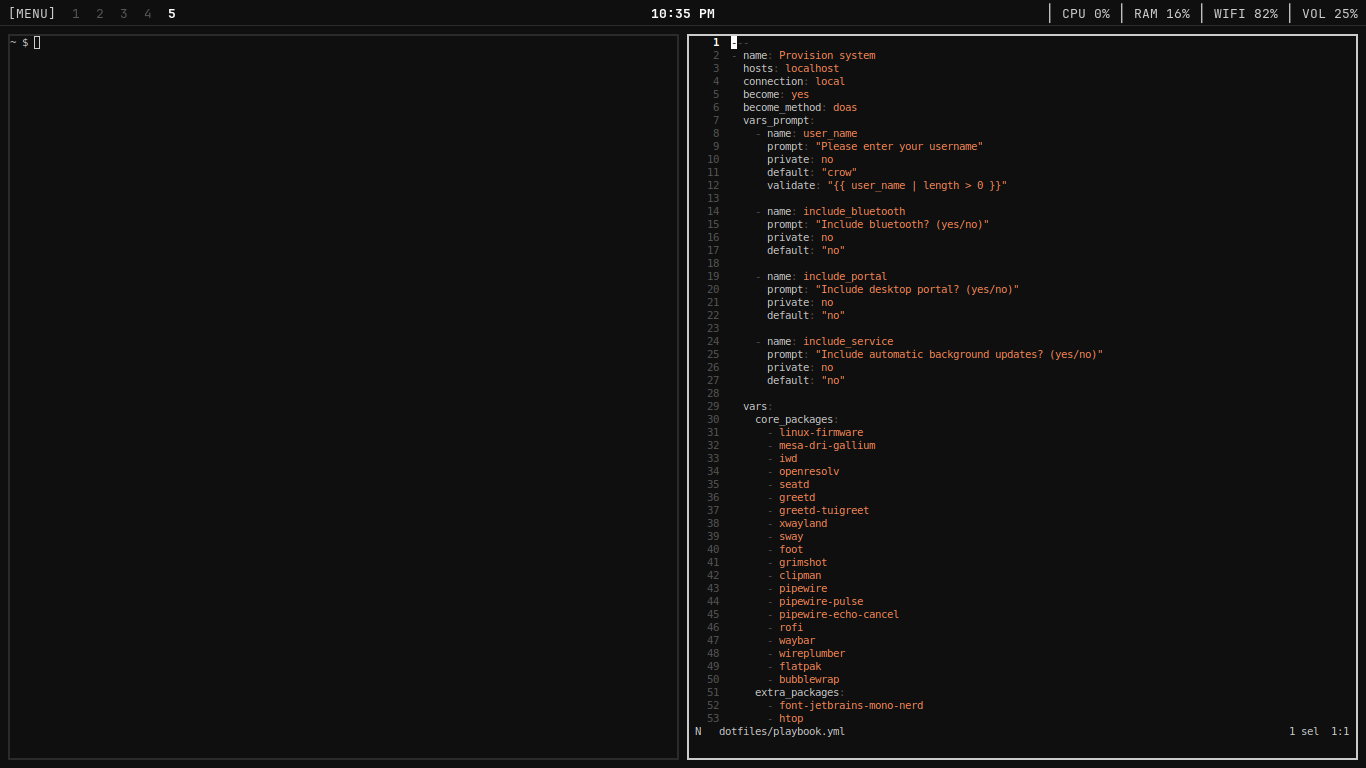Click the 'iwd' package entry

[x=788, y=459]
